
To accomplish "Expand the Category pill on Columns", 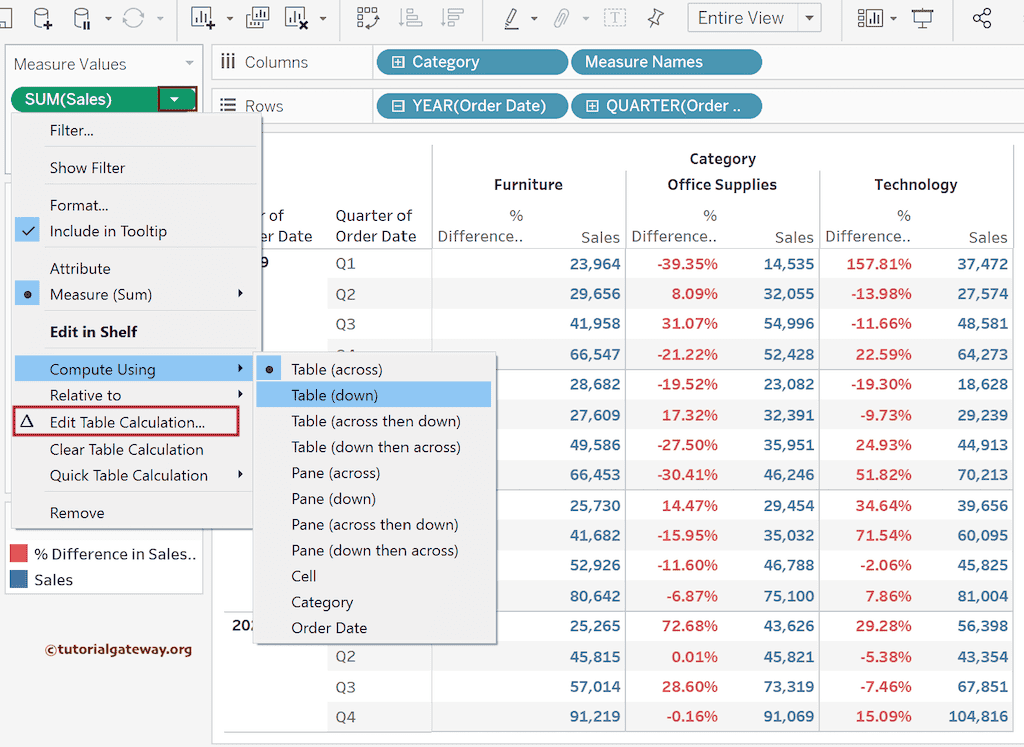I will point(398,62).
